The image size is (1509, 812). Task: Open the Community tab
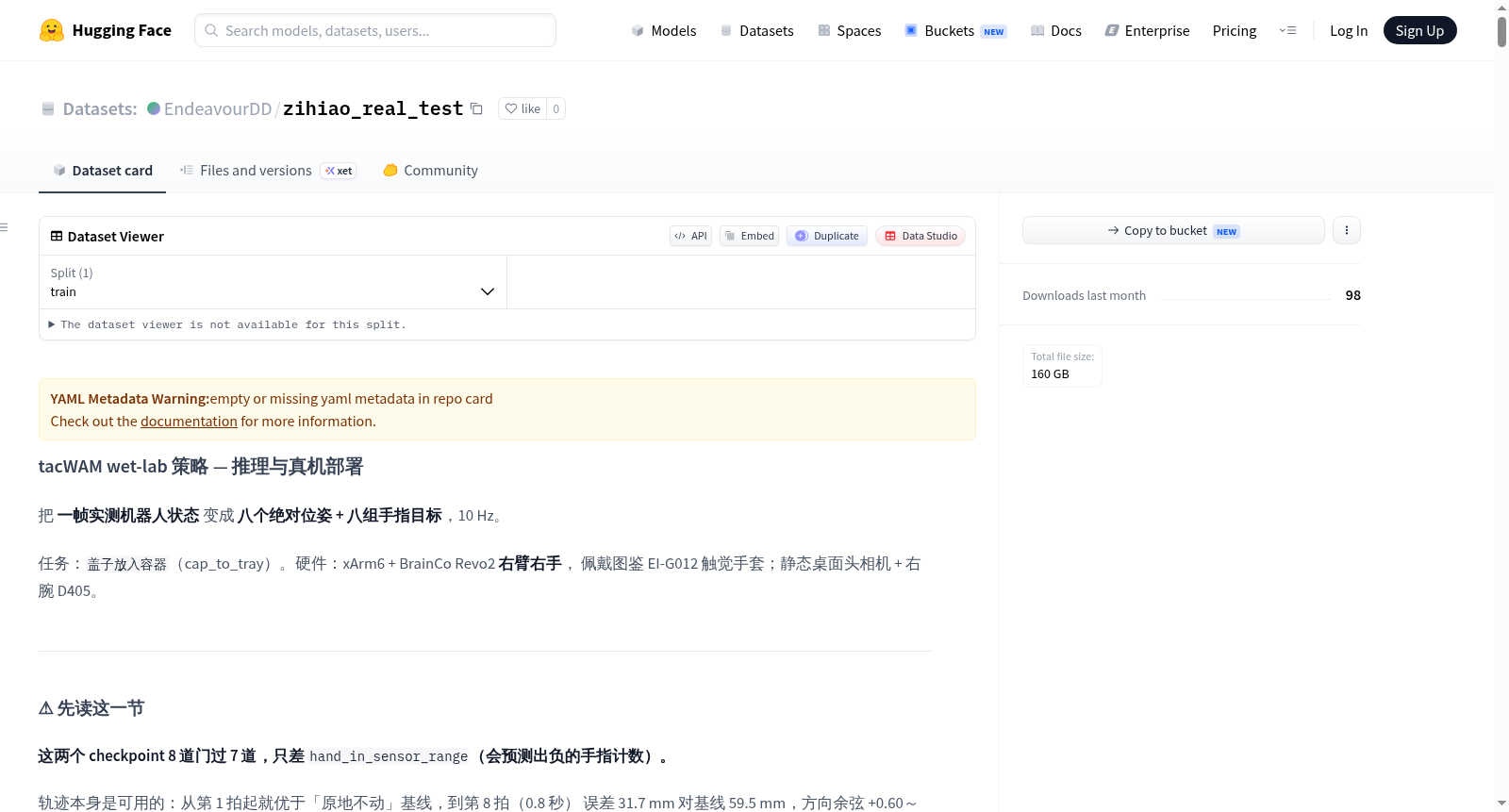[x=431, y=171]
